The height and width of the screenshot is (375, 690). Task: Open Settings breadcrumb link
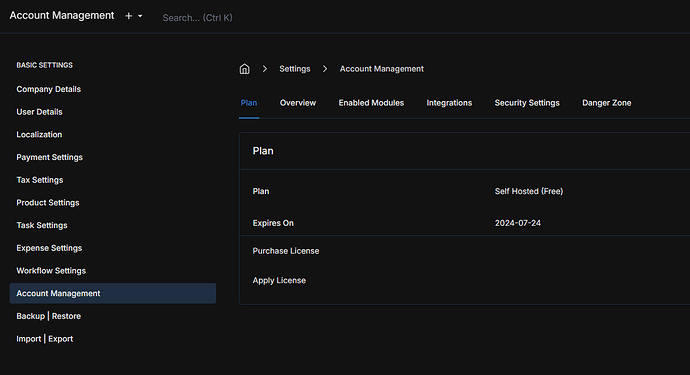(294, 69)
